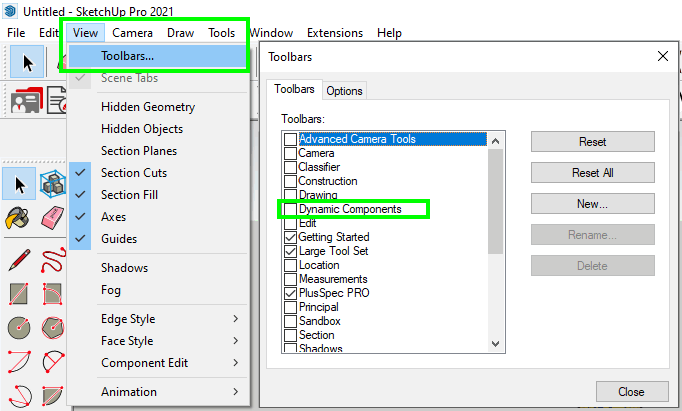This screenshot has height=411, width=682.
Task: Click the Reset All button
Action: pos(592,173)
